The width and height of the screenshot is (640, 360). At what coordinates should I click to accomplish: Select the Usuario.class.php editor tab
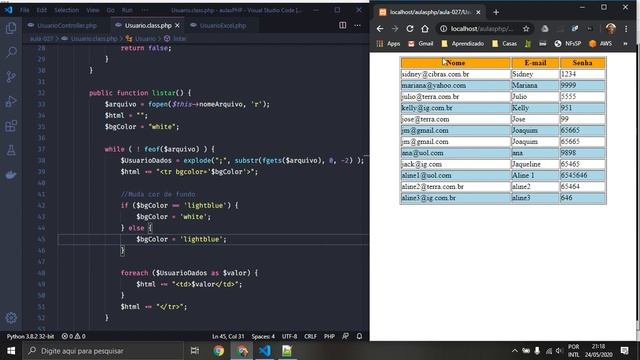148,25
